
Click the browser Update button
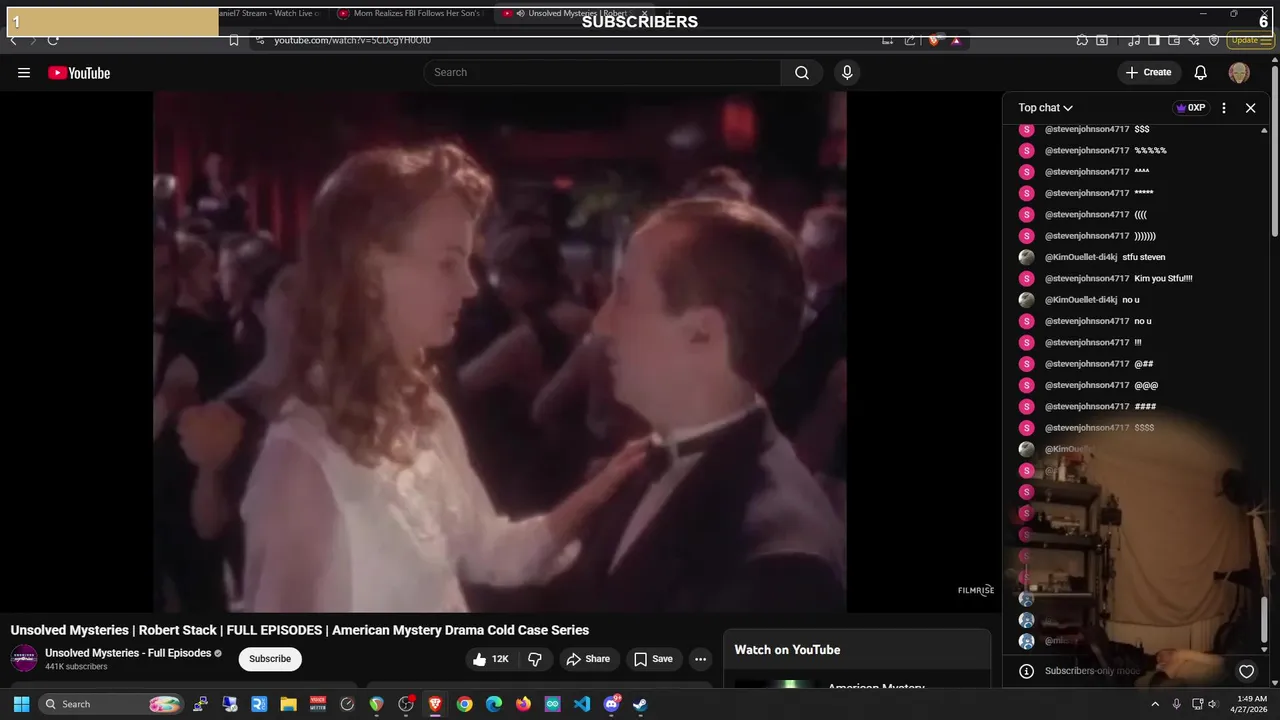click(x=1250, y=40)
